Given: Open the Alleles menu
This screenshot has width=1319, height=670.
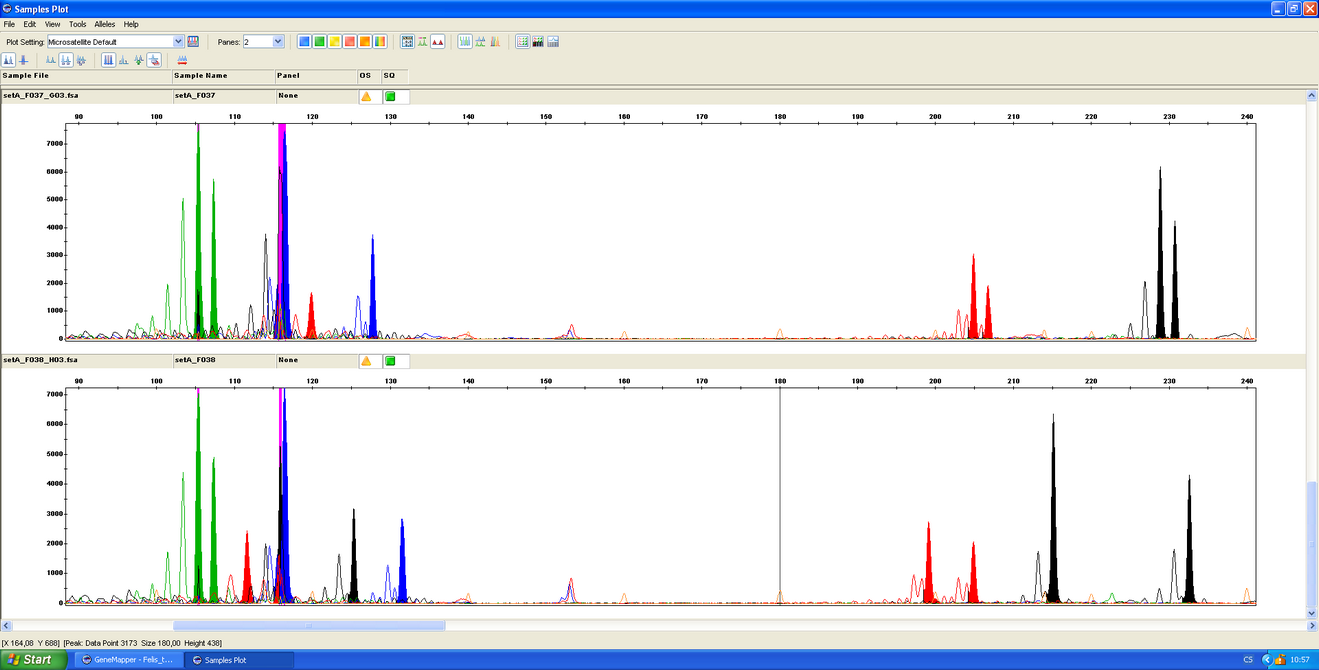Looking at the screenshot, I should (104, 24).
